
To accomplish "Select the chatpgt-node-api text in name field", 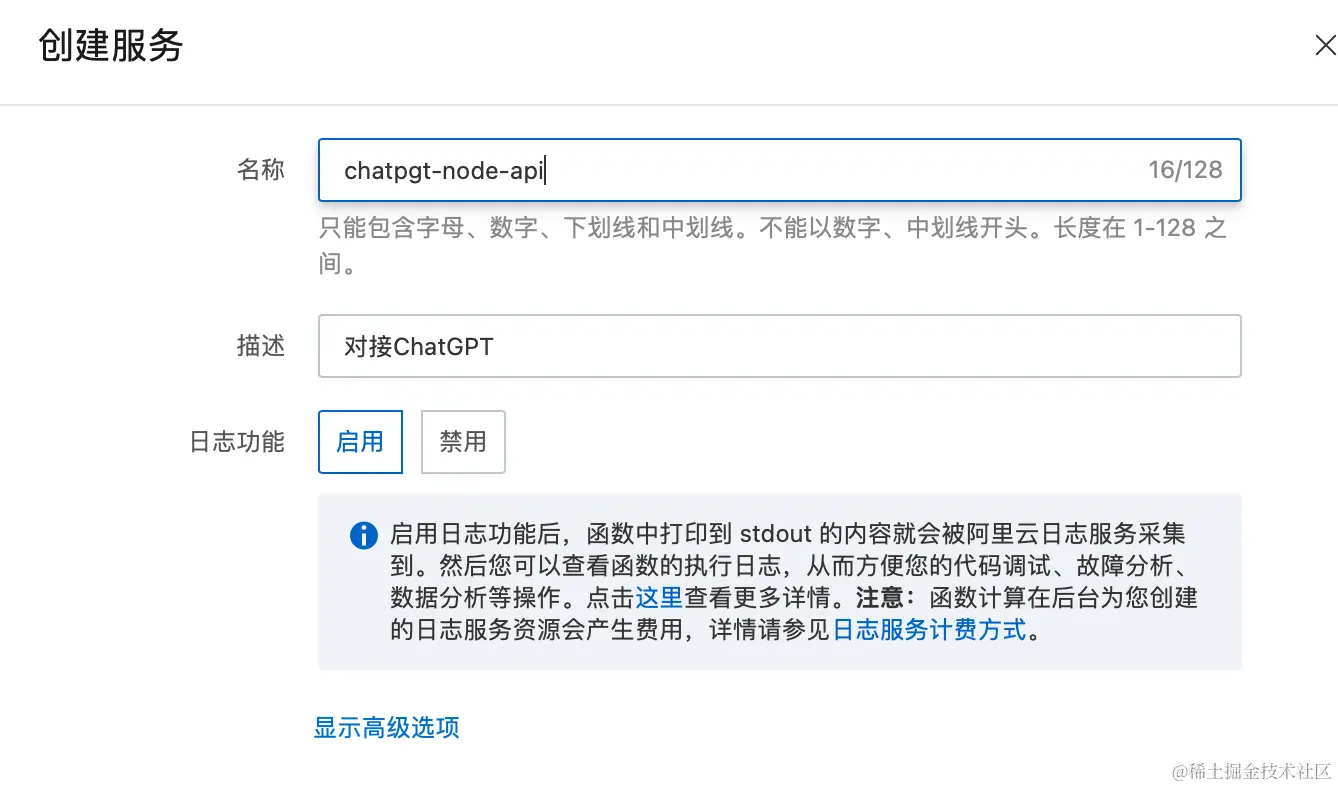I will pos(443,170).
